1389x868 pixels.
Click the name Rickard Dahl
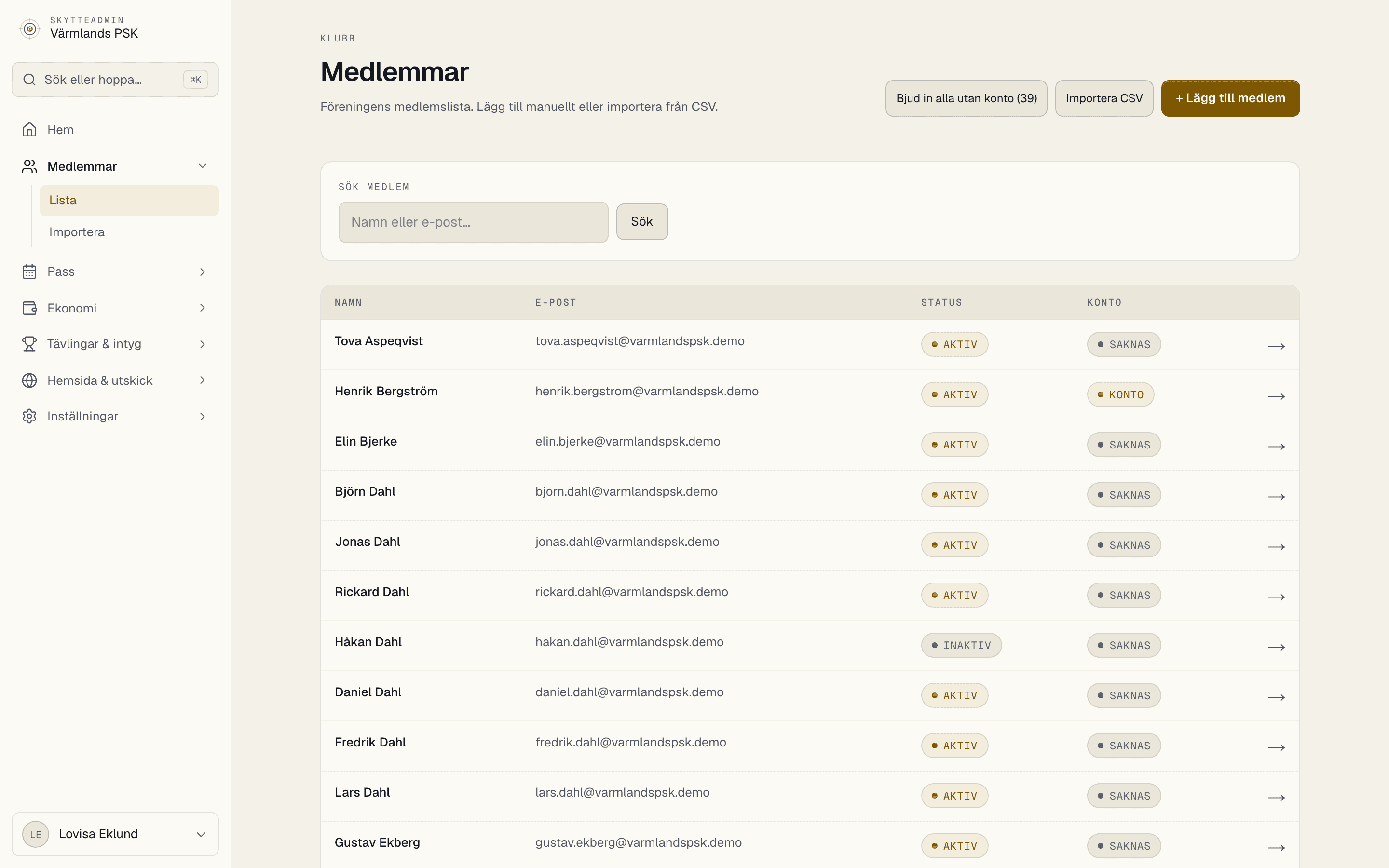(372, 592)
